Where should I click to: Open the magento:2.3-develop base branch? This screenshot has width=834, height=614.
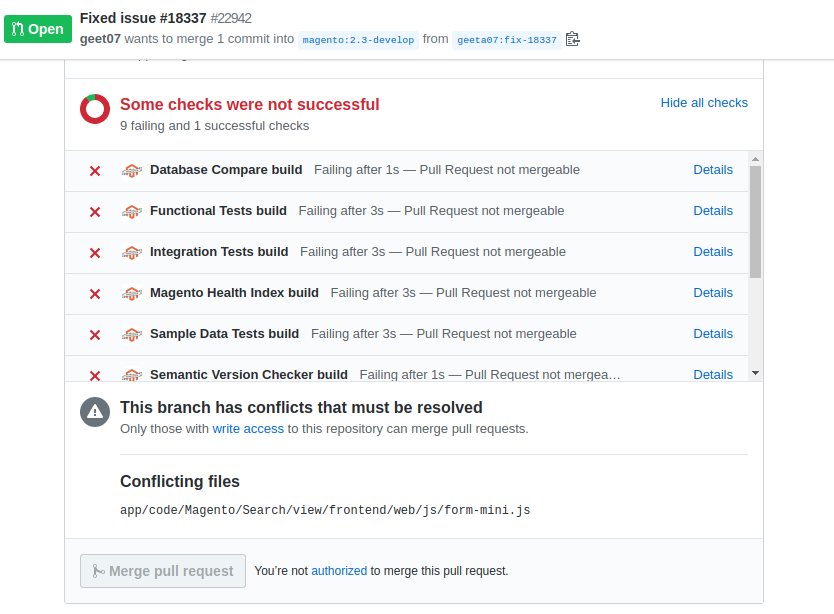pyautogui.click(x=358, y=40)
